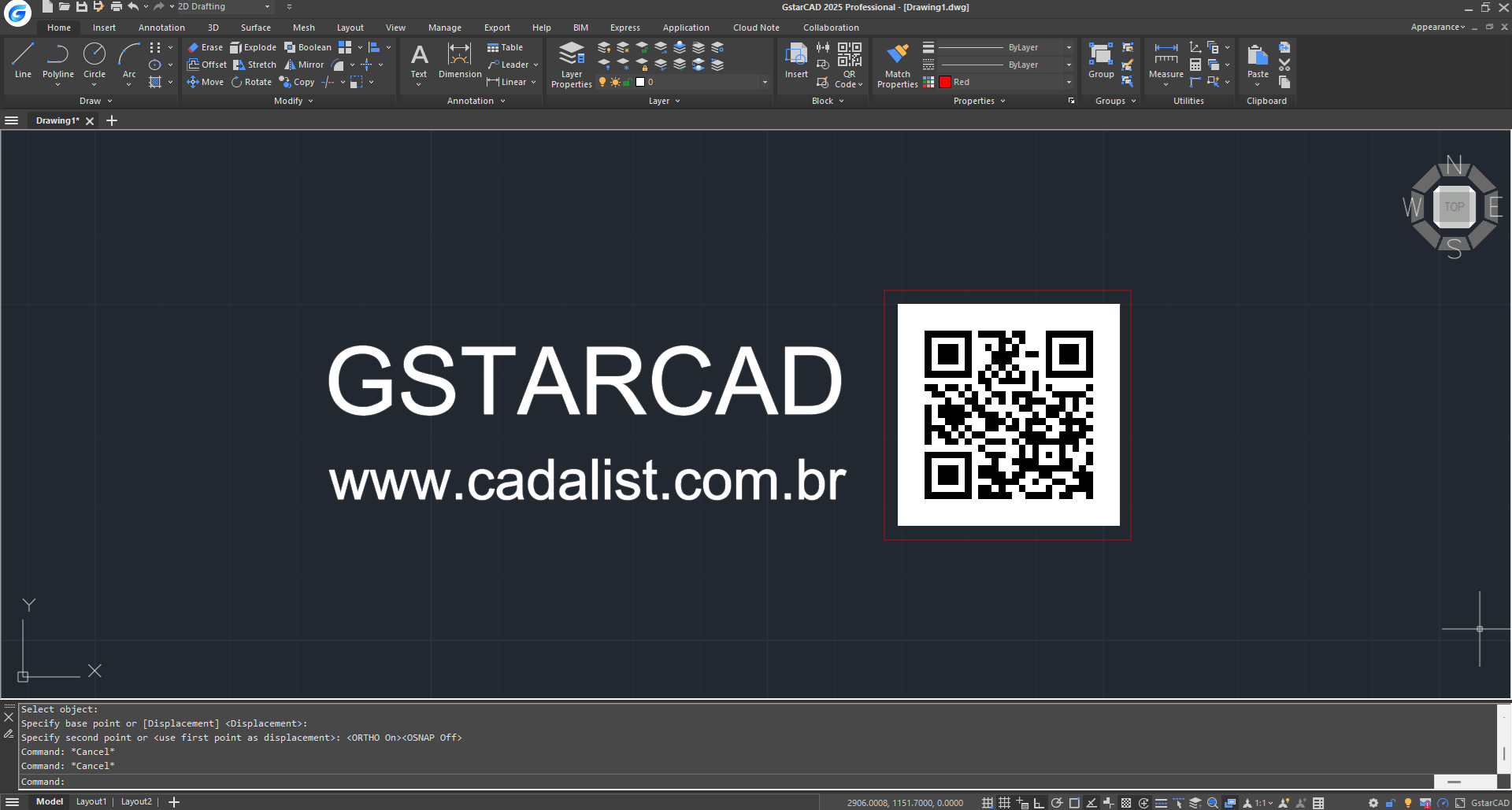Click the Undo arrow icon
Screen dimensions: 1512x810
[133, 6]
